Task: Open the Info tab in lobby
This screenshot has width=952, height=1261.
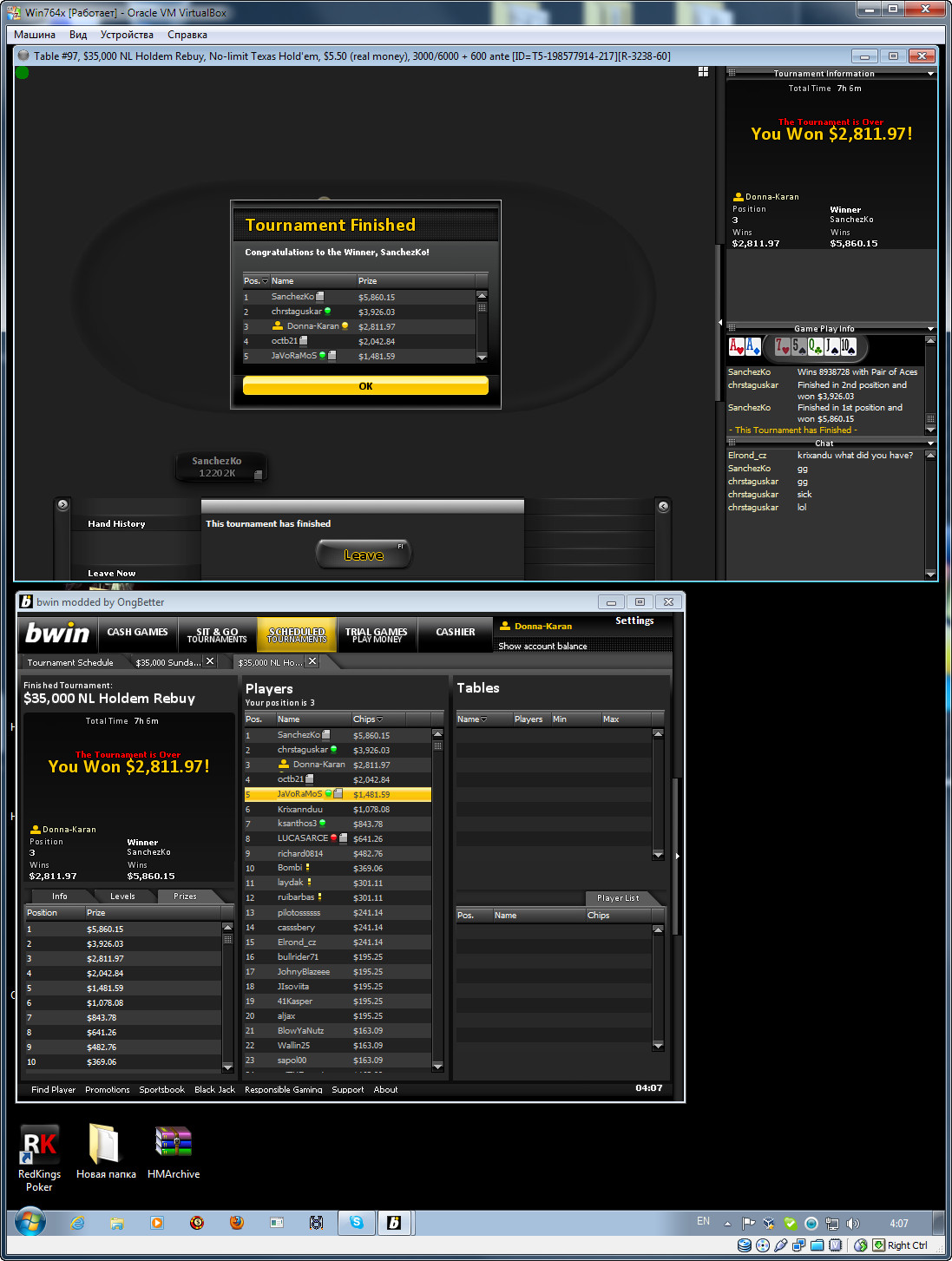Action: [x=59, y=896]
